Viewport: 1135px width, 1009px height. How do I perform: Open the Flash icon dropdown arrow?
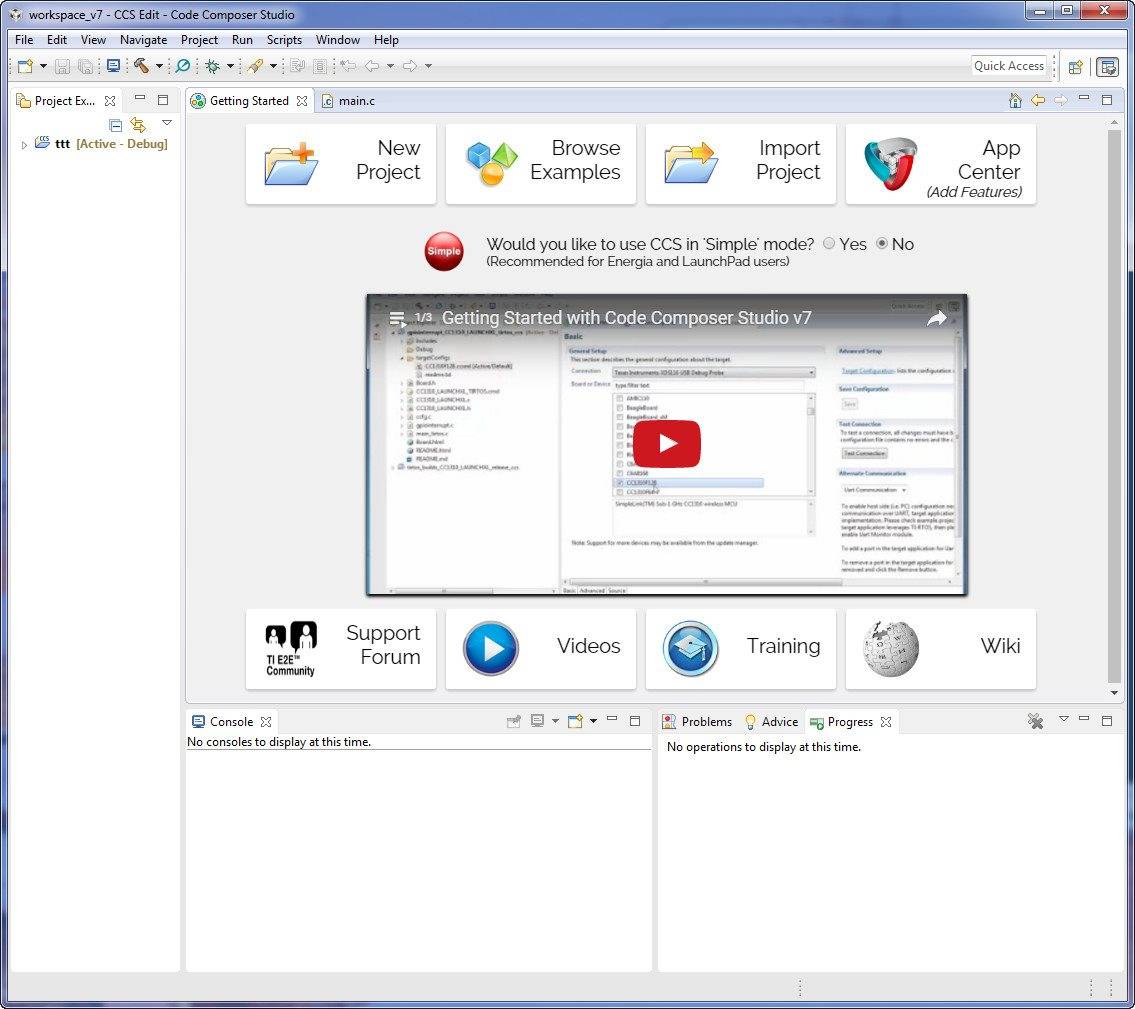[x=274, y=66]
